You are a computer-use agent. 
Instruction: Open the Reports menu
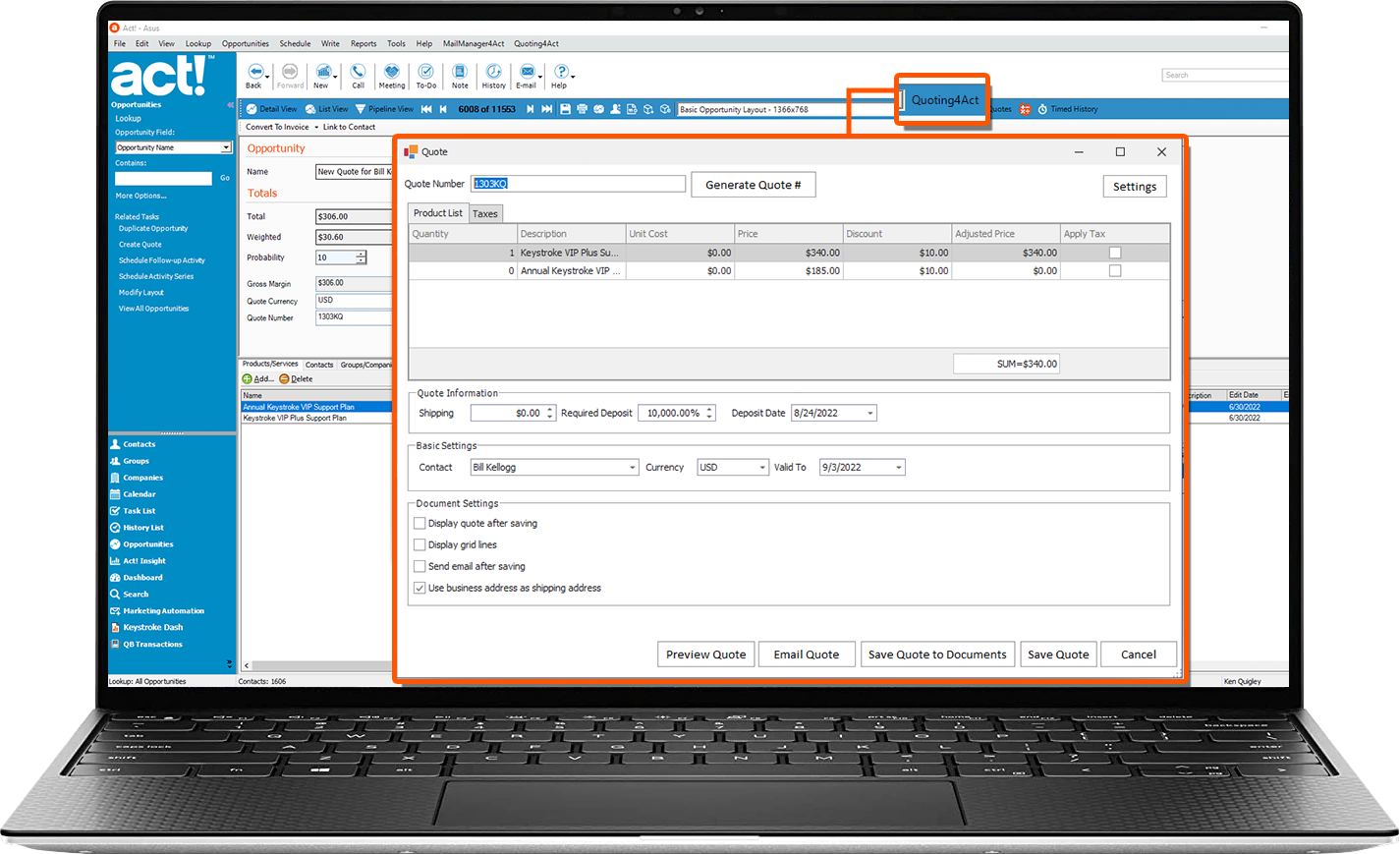(364, 43)
